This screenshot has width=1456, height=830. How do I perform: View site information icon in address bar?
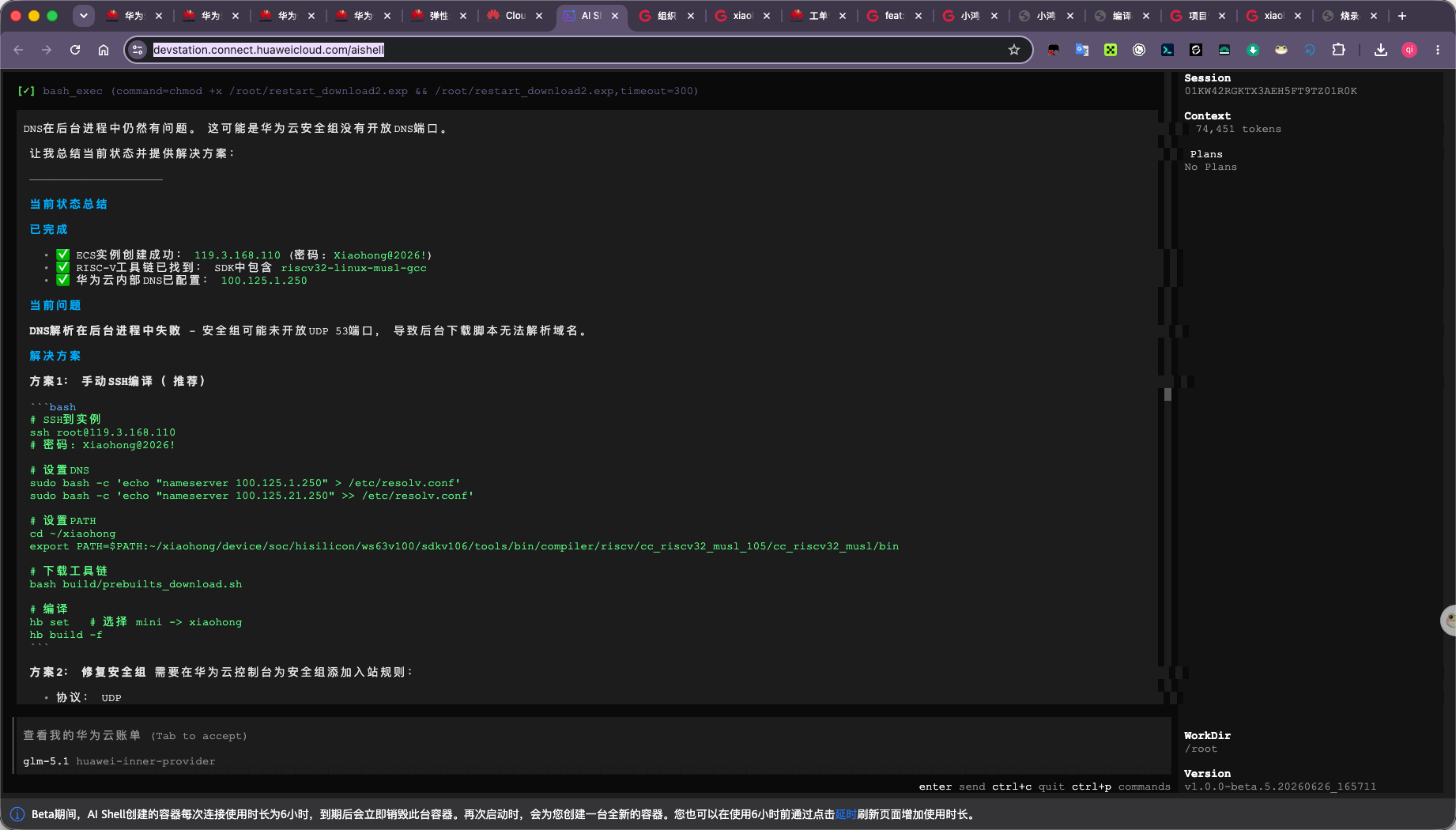coord(138,50)
